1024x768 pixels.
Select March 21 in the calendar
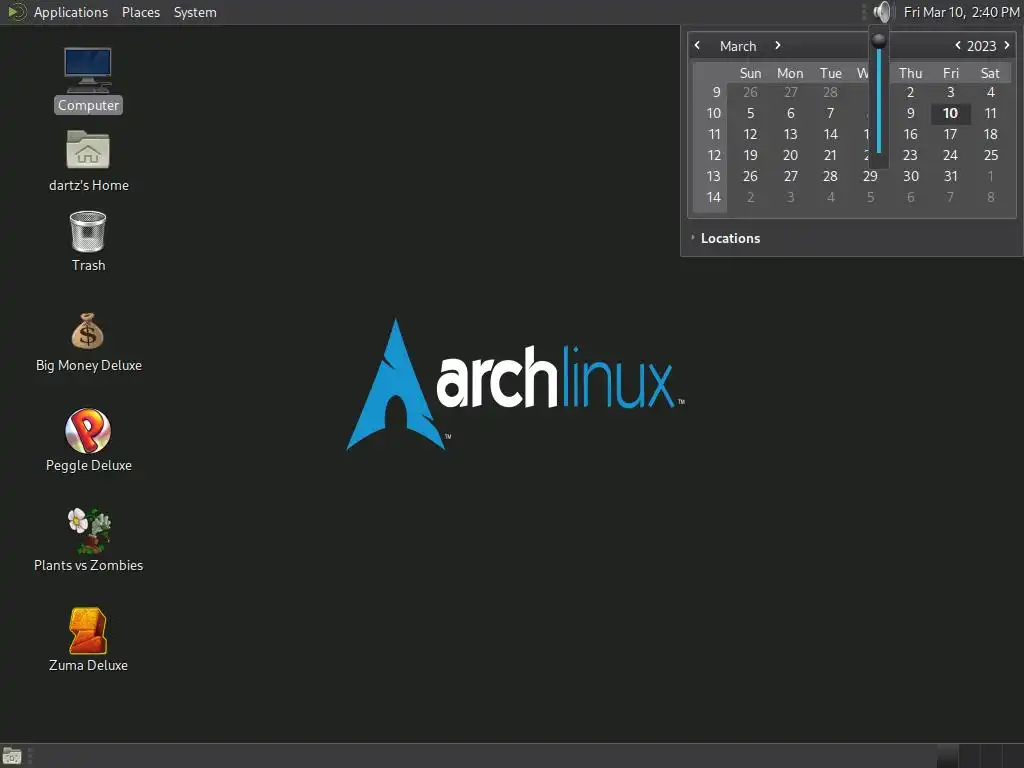coord(830,155)
